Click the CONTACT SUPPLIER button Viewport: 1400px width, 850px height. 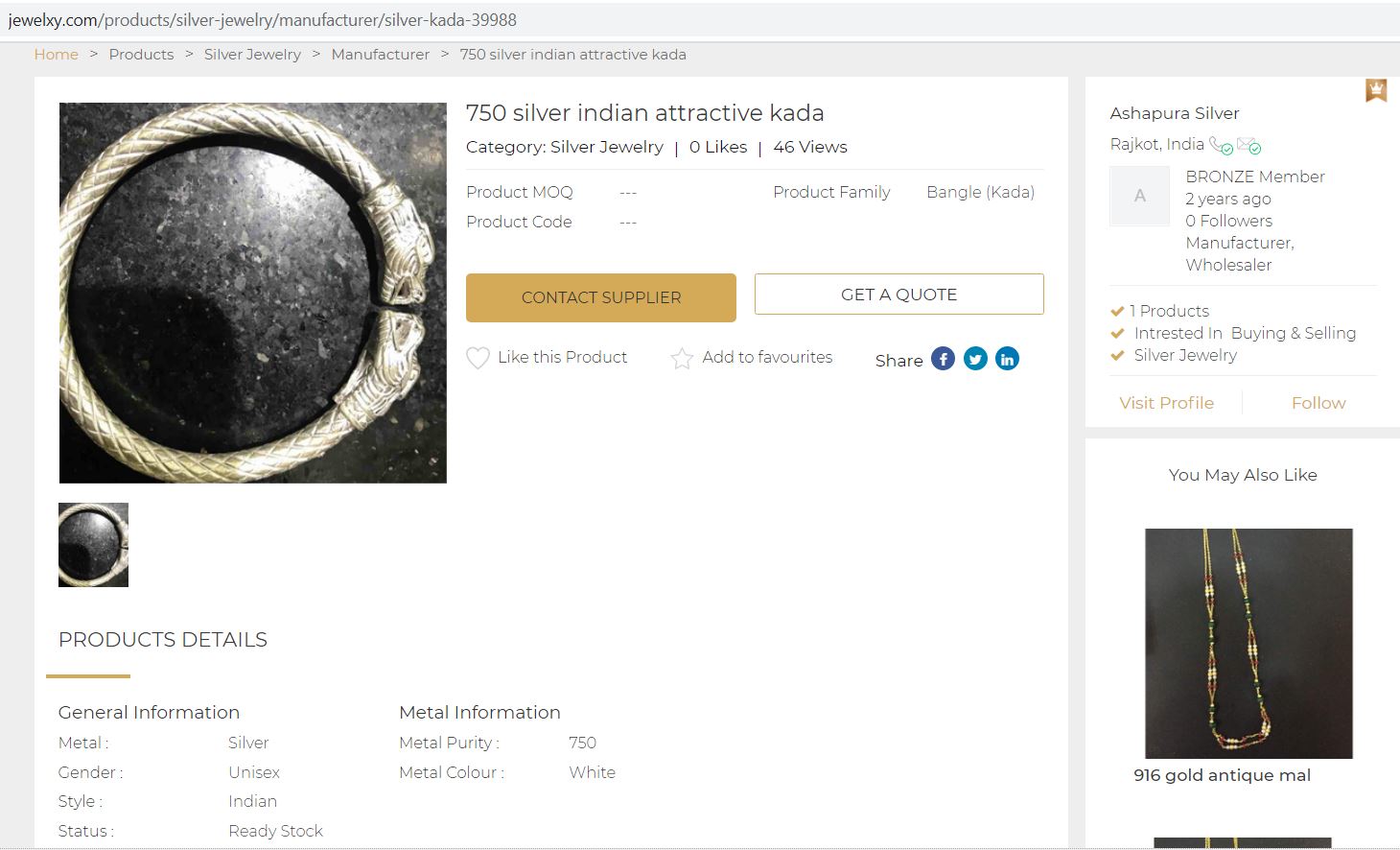(600, 297)
